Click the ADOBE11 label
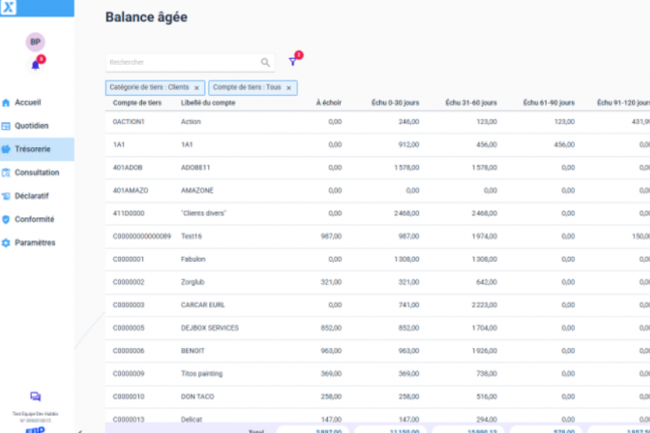650x433 pixels. point(195,168)
